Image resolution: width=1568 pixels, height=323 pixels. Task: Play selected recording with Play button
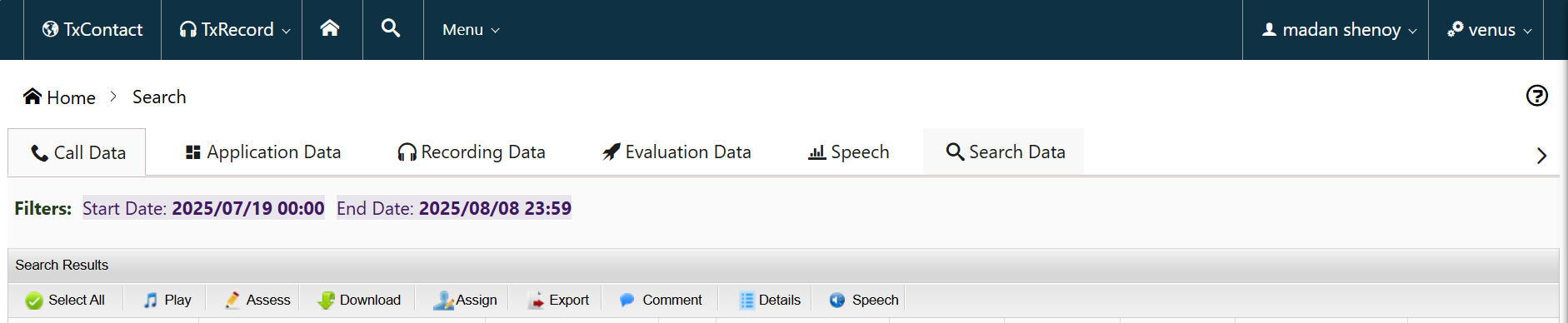167,300
